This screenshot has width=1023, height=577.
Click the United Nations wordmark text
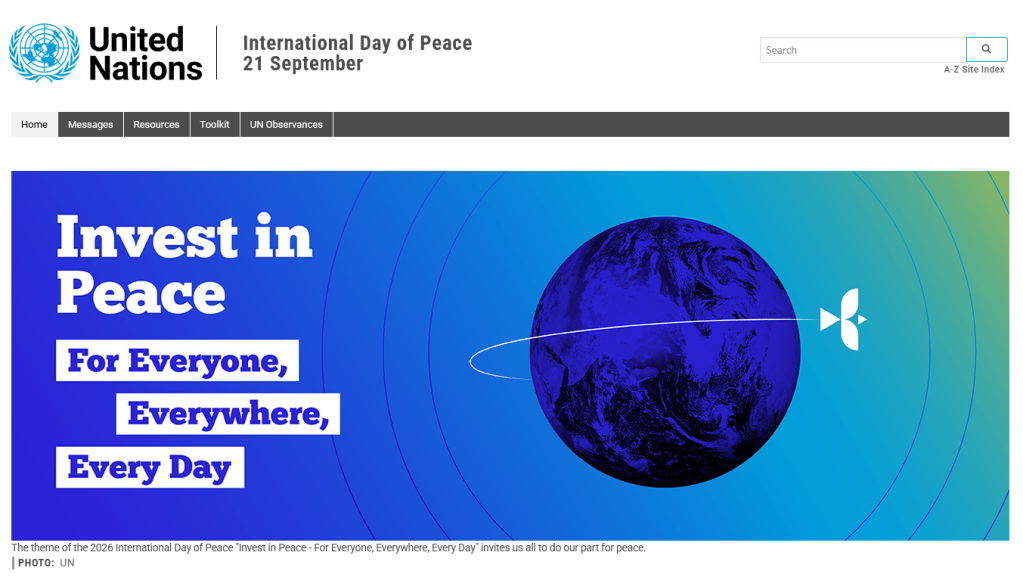[x=145, y=54]
